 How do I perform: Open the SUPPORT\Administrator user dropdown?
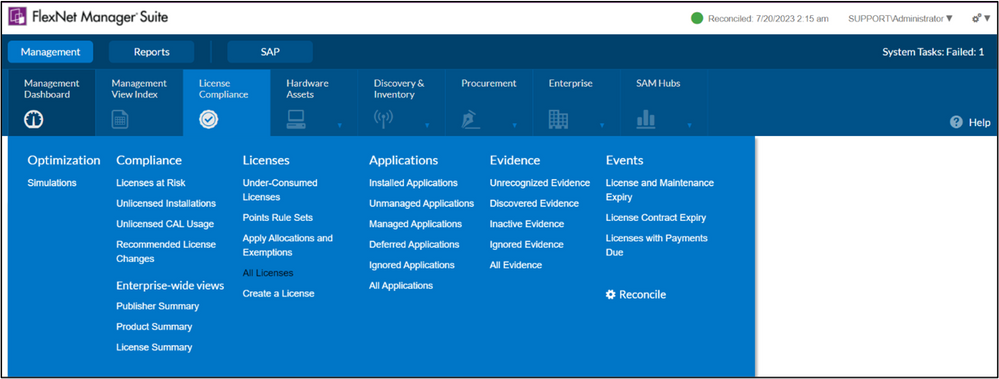pos(900,18)
